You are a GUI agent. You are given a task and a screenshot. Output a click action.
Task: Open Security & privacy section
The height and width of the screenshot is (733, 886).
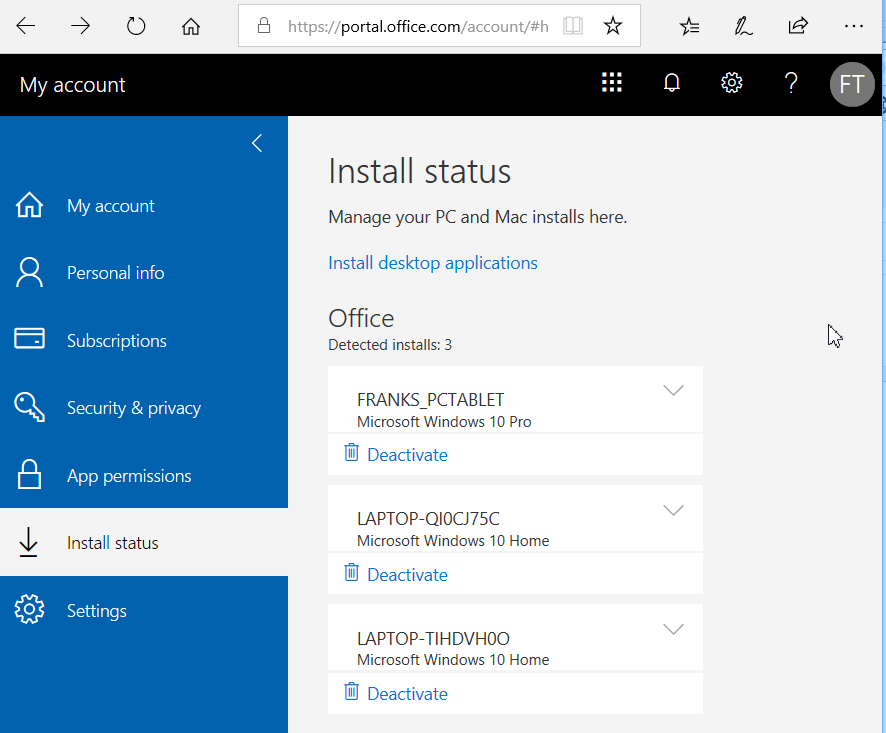pyautogui.click(x=133, y=408)
